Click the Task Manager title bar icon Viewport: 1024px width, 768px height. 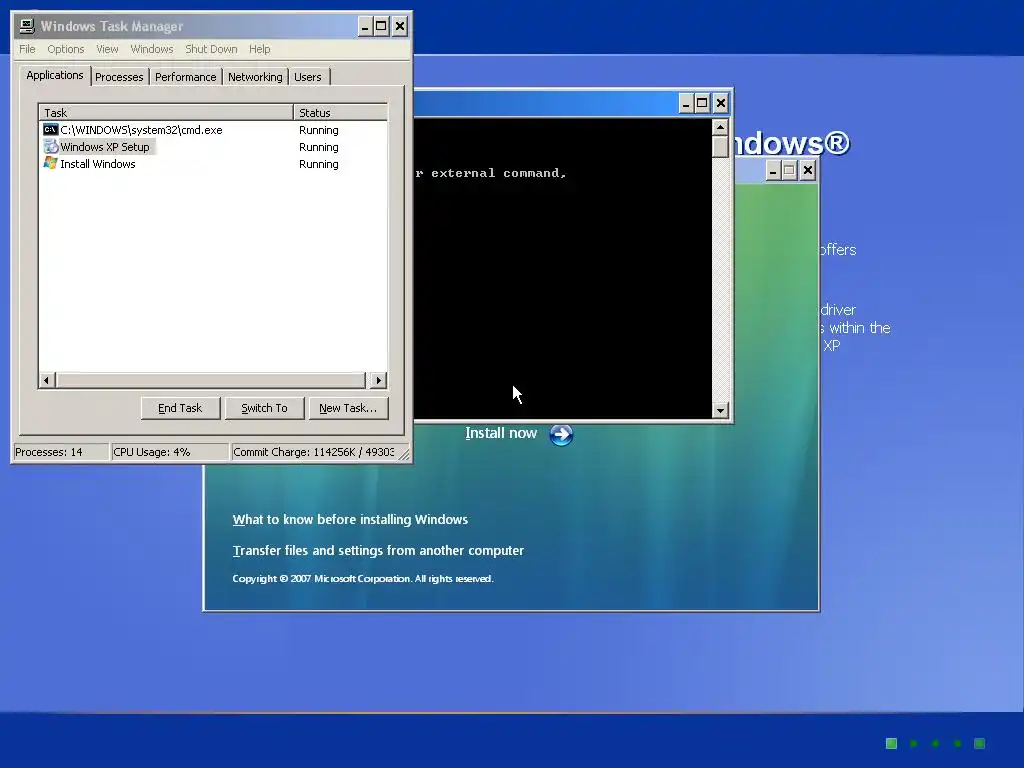tap(27, 26)
